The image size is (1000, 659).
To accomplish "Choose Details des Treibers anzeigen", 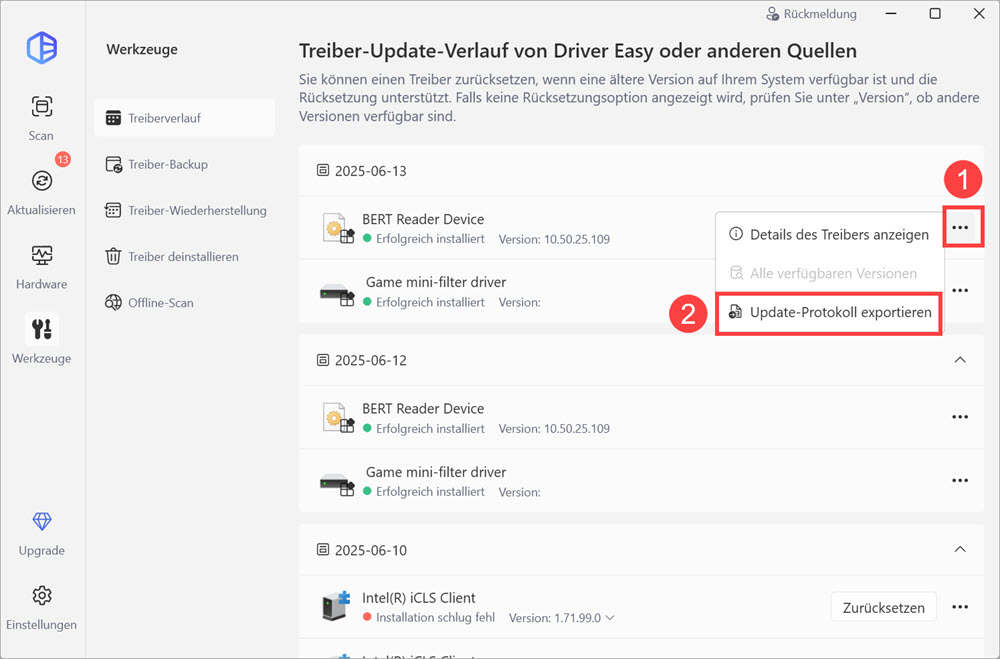I will pyautogui.click(x=829, y=235).
